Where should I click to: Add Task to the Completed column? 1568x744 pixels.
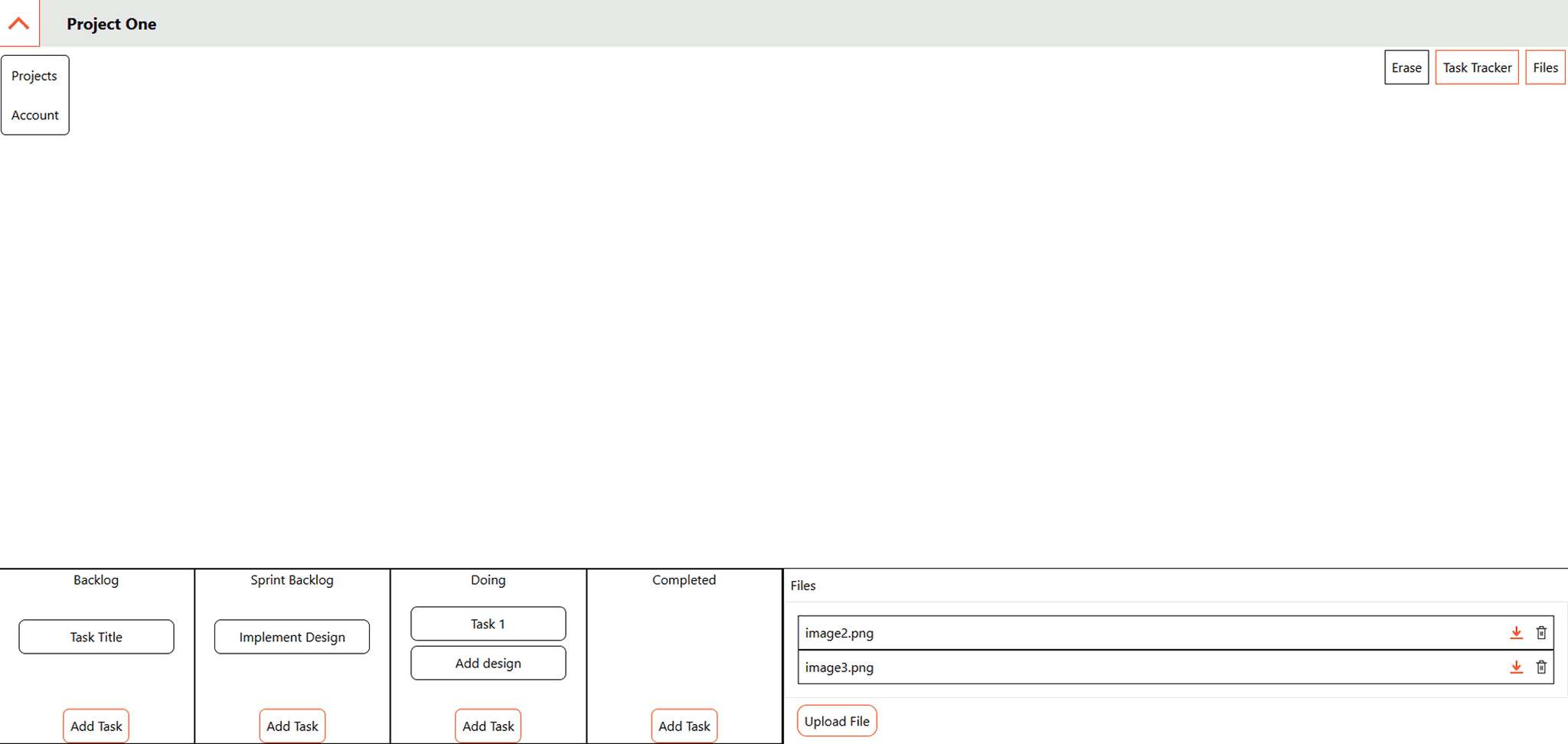[x=684, y=726]
